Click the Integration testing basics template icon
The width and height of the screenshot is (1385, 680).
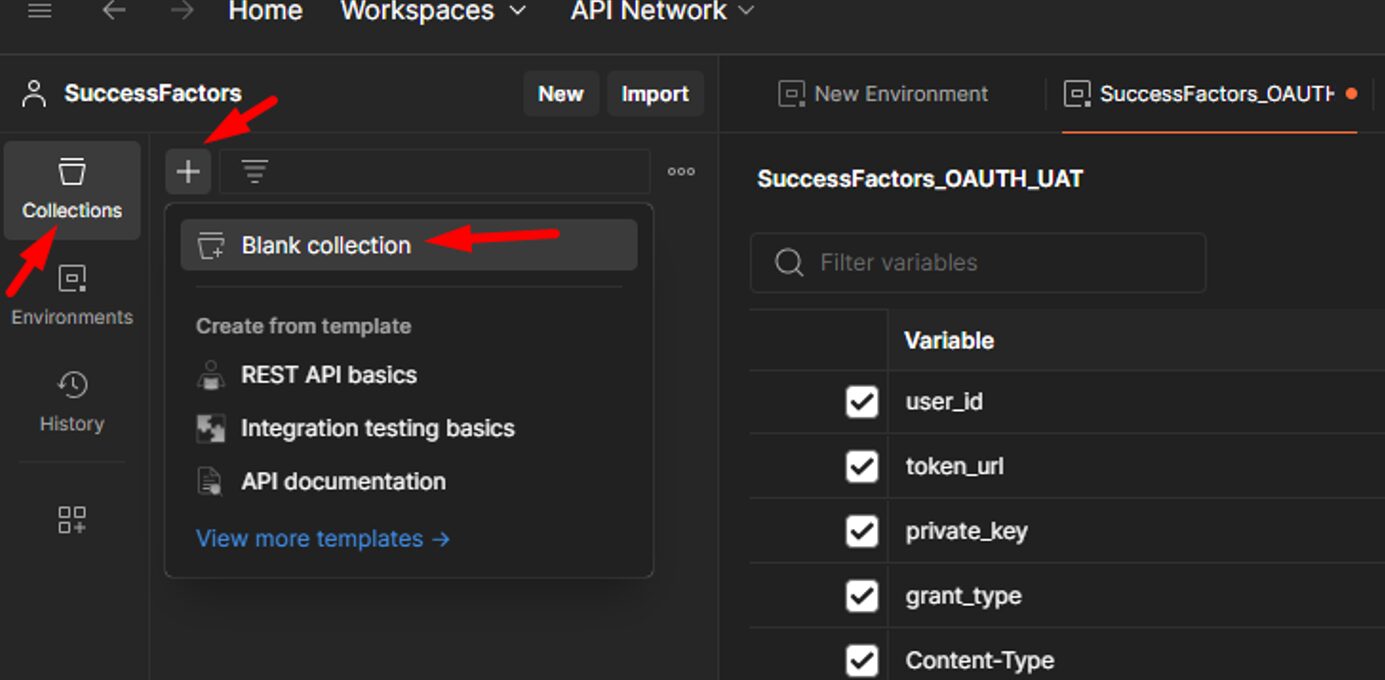click(211, 429)
